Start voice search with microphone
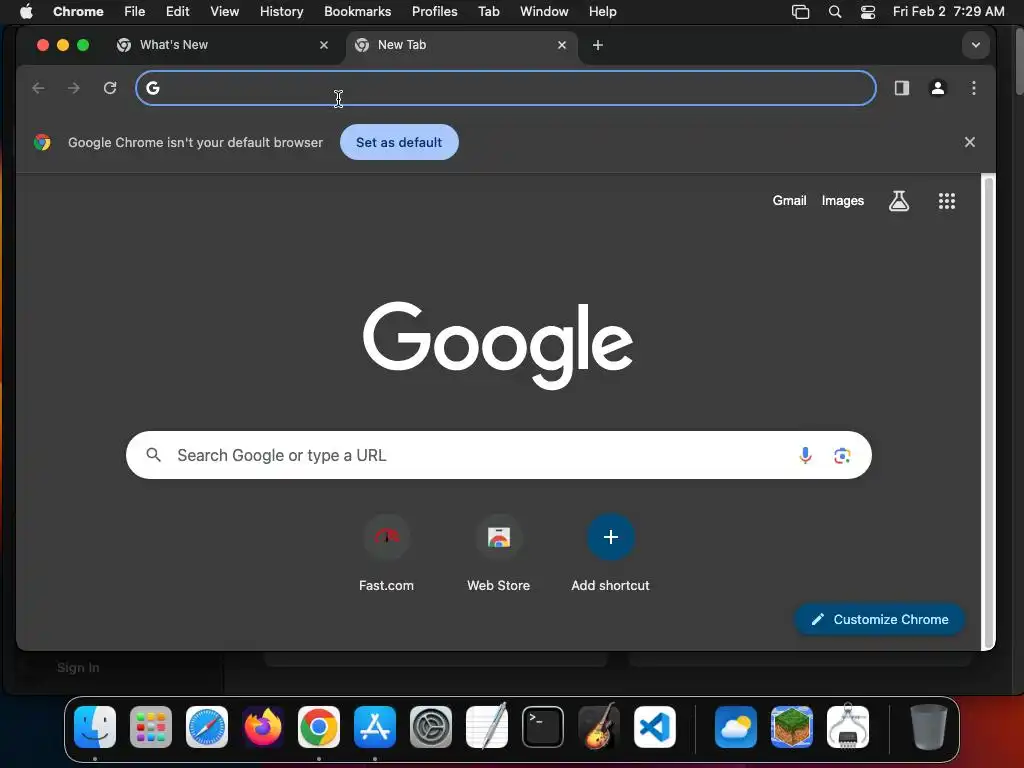 pyautogui.click(x=805, y=455)
